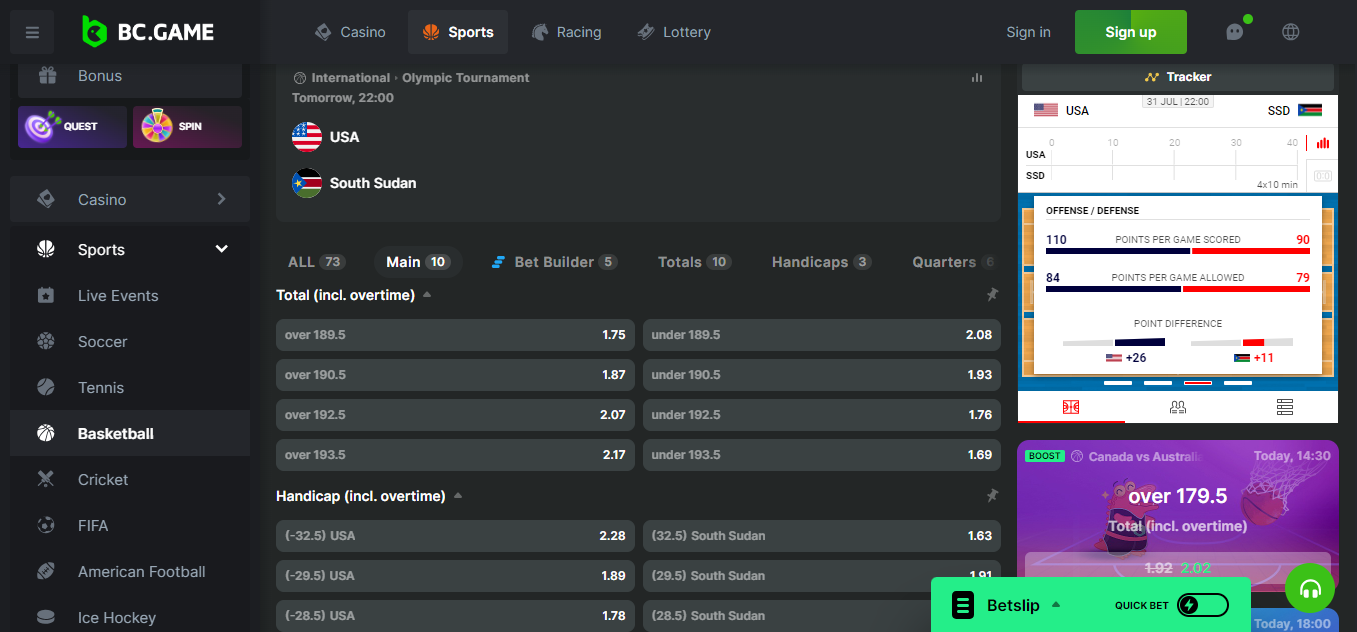Open the language globe icon
The width and height of the screenshot is (1357, 632).
tap(1290, 32)
